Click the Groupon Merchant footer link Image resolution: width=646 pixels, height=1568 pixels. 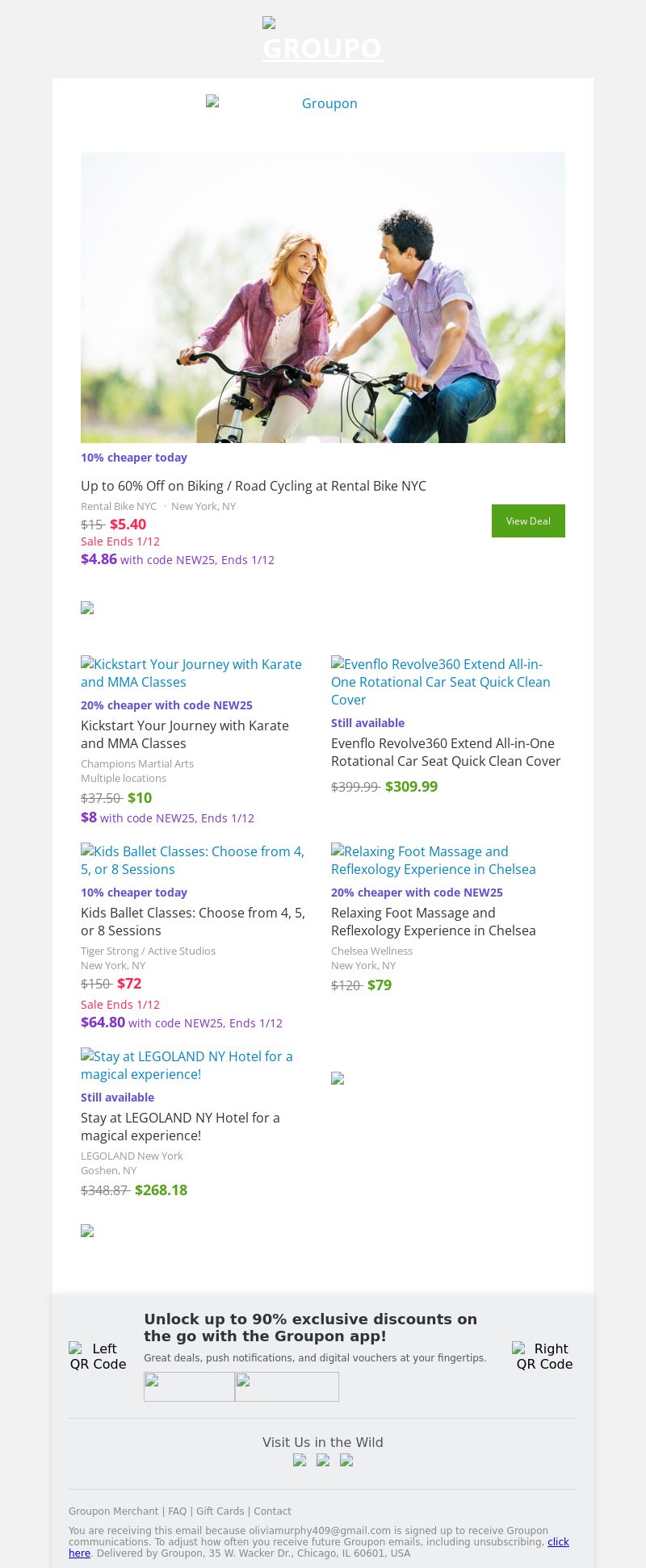[x=114, y=1512]
